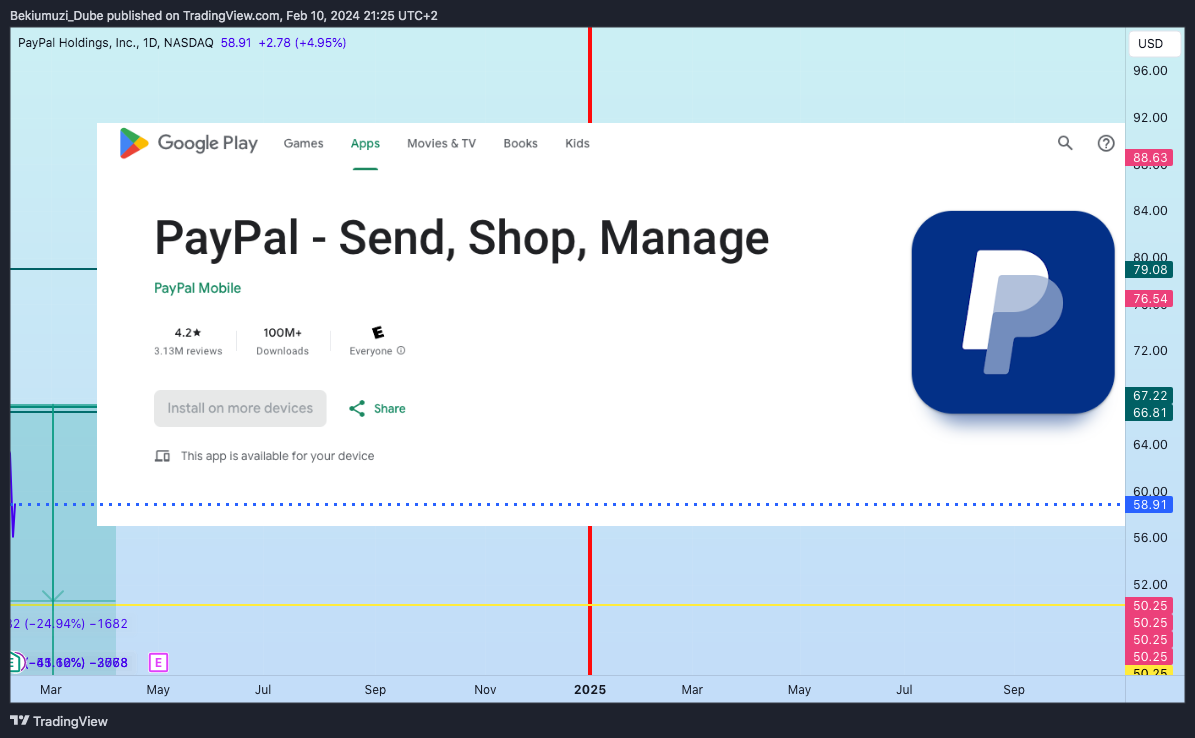Click the Everyone rating info icon
Image resolution: width=1195 pixels, height=738 pixels.
401,351
